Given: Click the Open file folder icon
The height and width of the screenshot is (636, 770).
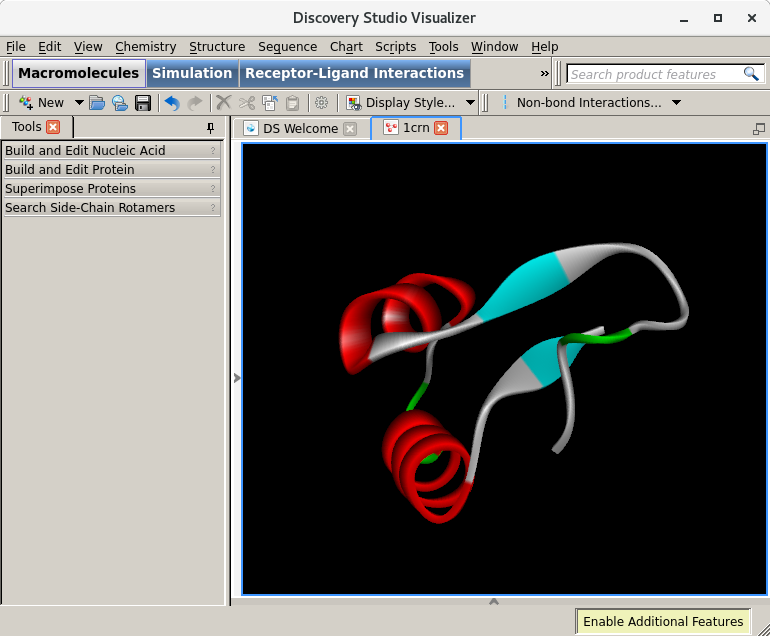Looking at the screenshot, I should 97,102.
